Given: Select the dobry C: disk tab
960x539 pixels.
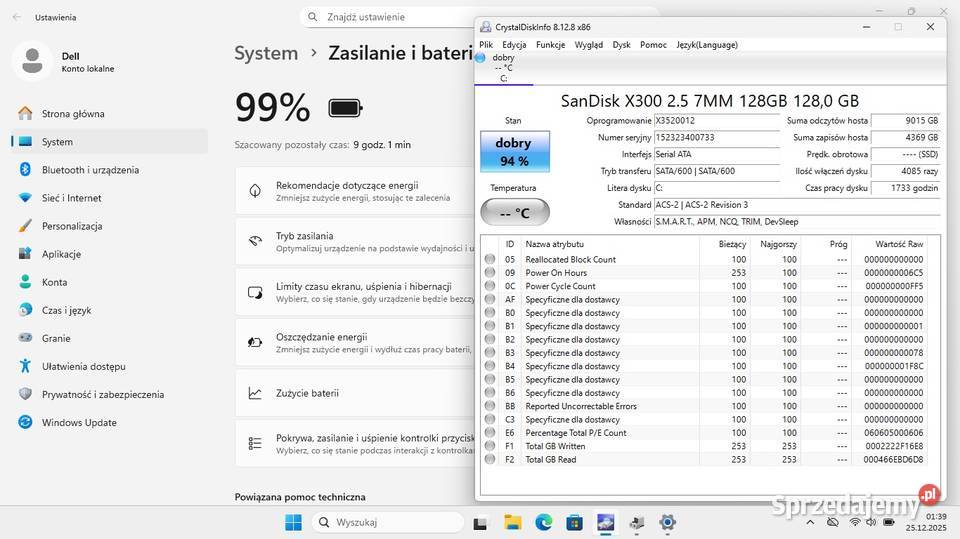Looking at the screenshot, I should click(503, 67).
